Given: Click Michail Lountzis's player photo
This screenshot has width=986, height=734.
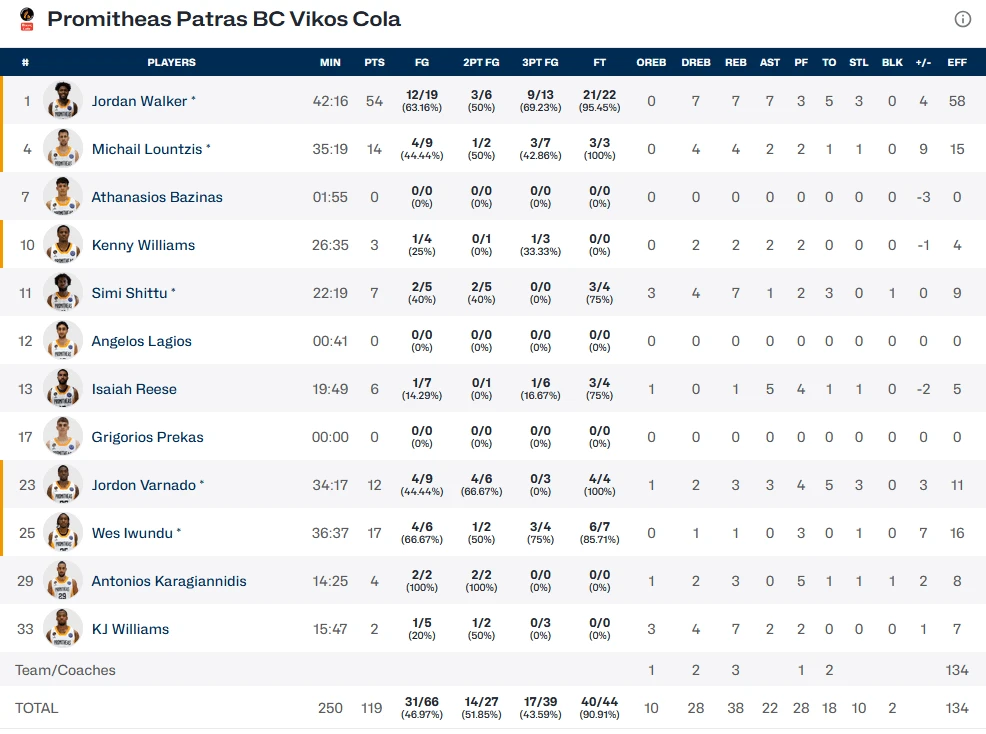Looking at the screenshot, I should (62, 148).
